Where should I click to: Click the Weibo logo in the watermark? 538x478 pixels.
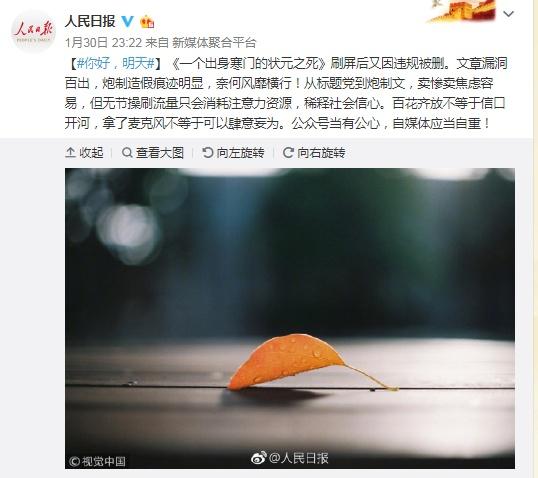tap(259, 458)
